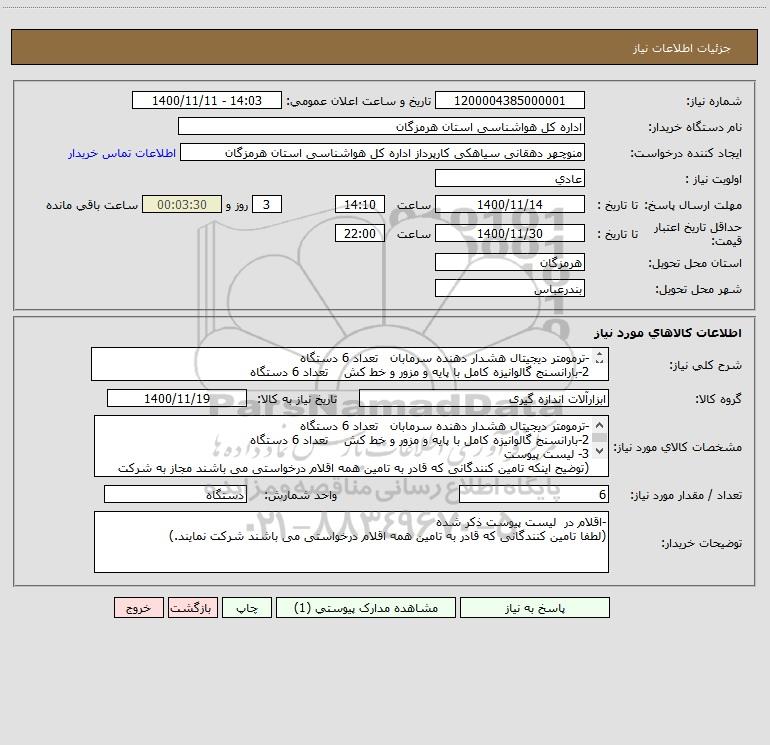The image size is (770, 745).
Task: Click scroll up arrow in specifications box
Action: coord(599,425)
